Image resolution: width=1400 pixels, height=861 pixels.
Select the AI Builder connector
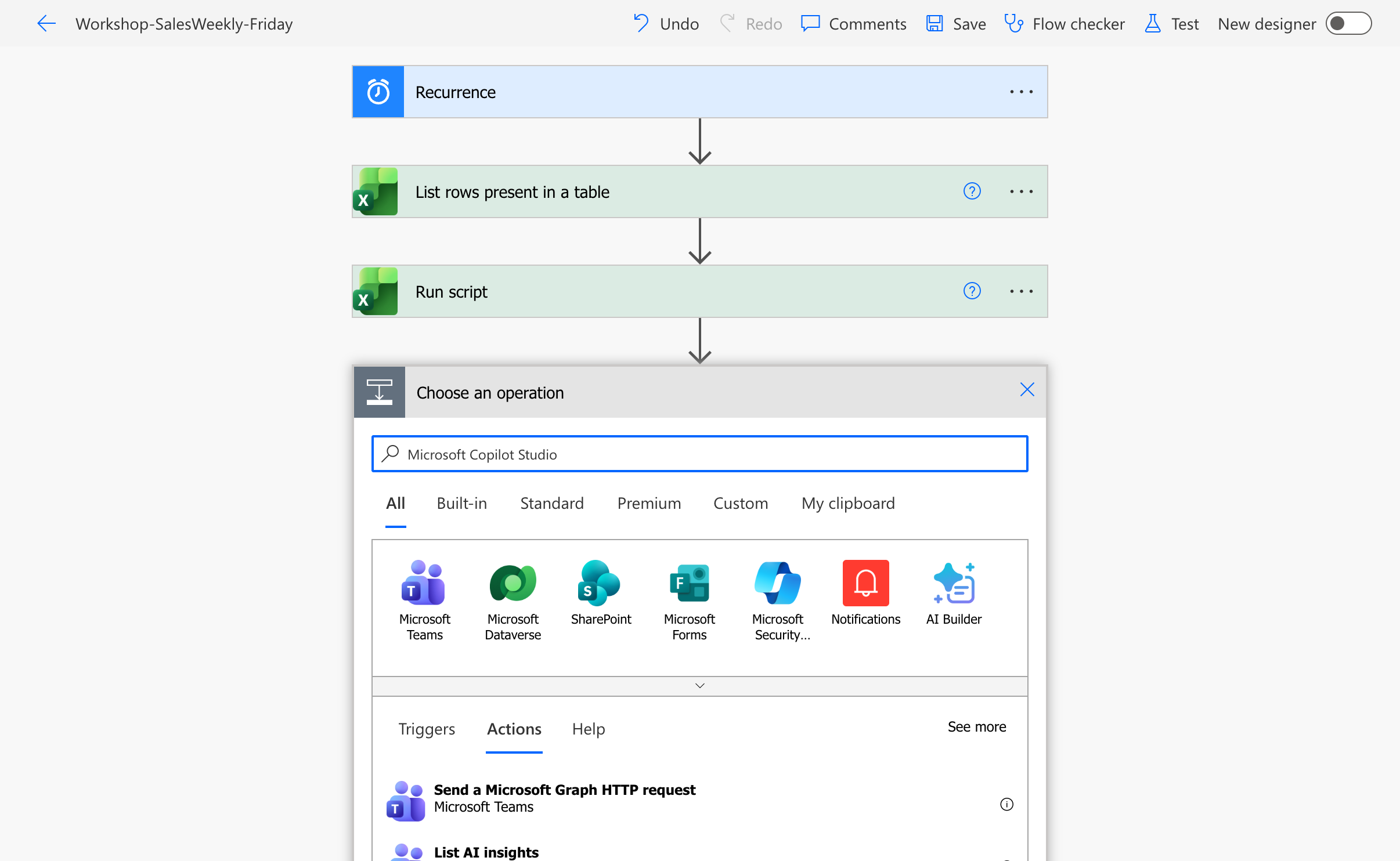click(954, 593)
